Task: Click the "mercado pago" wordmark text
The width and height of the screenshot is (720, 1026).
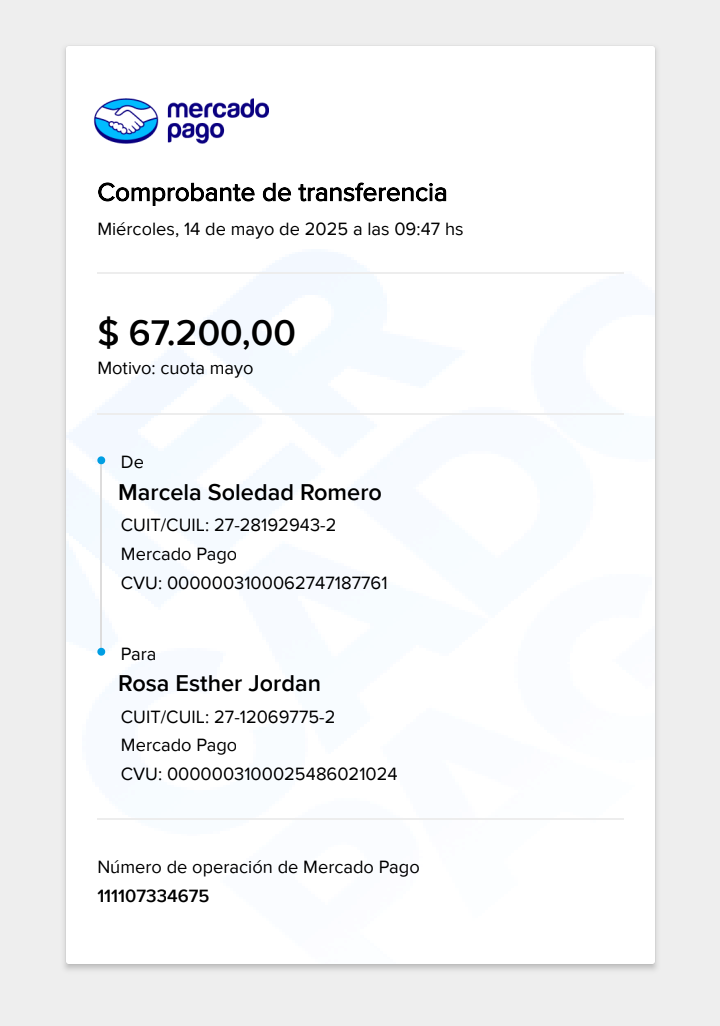Action: 217,120
